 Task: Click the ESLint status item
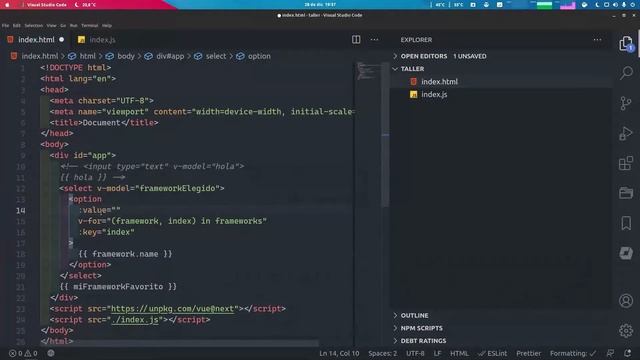tap(493, 353)
